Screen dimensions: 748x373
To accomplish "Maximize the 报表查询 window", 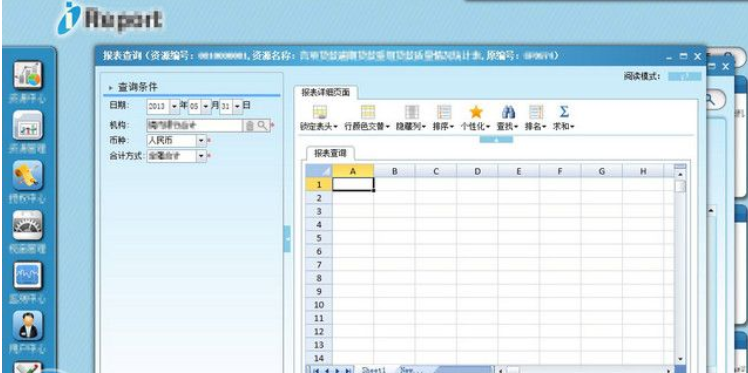I will pyautogui.click(x=683, y=56).
